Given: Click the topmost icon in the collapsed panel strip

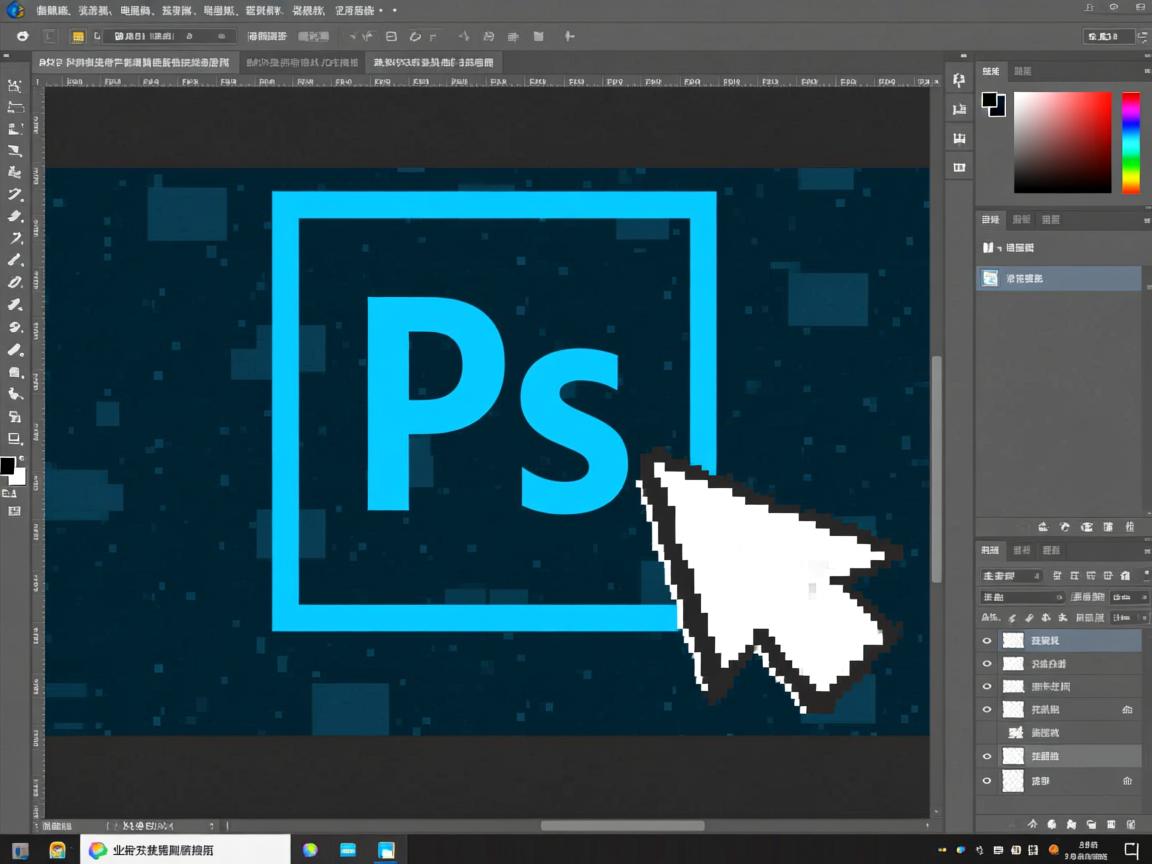Looking at the screenshot, I should coord(960,81).
